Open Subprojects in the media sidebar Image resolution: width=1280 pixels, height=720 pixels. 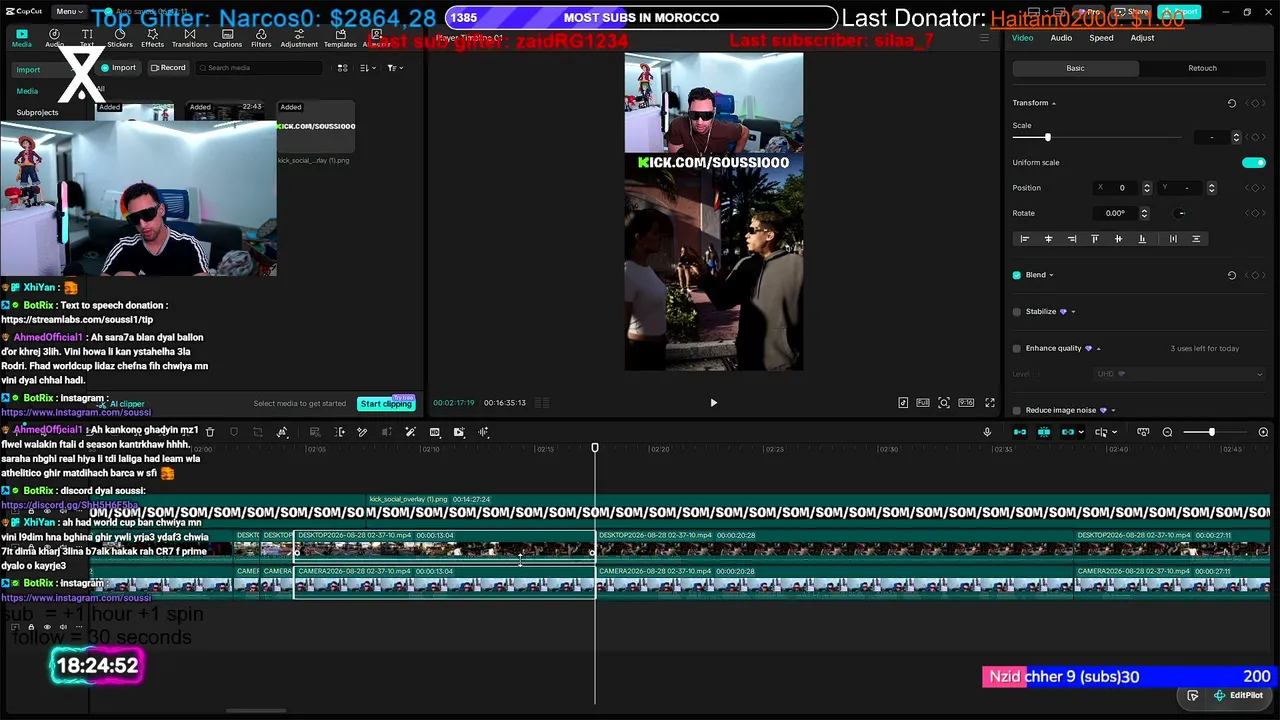coord(37,113)
